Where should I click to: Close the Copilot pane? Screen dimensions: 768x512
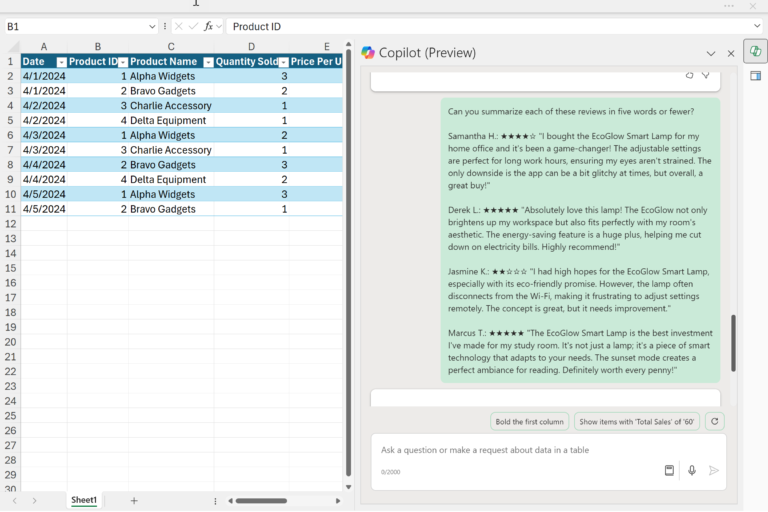point(731,53)
